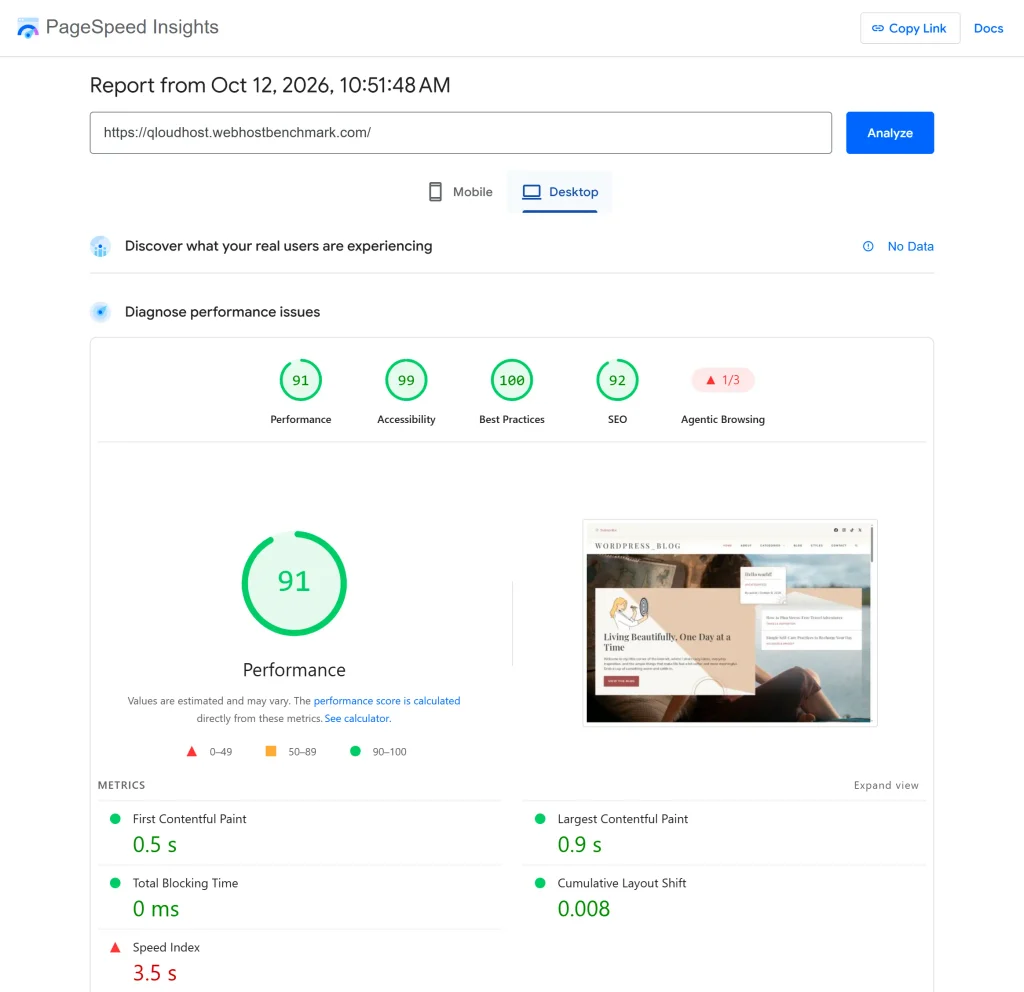Image resolution: width=1024 pixels, height=992 pixels.
Task: Click the Speed Index value 3.5 s
Action: [x=154, y=973]
